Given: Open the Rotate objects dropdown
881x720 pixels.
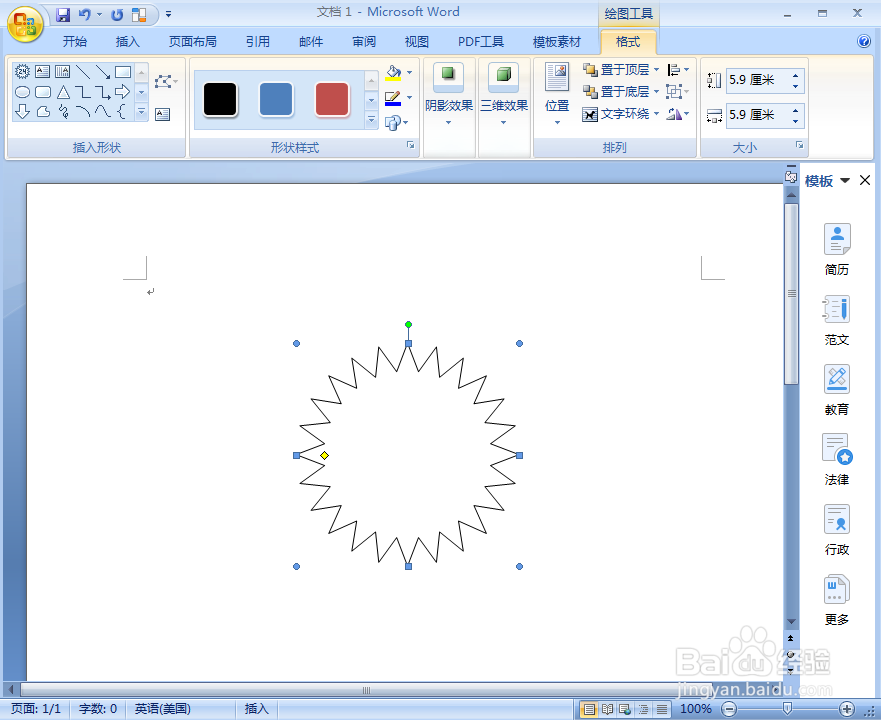Looking at the screenshot, I should pos(678,114).
